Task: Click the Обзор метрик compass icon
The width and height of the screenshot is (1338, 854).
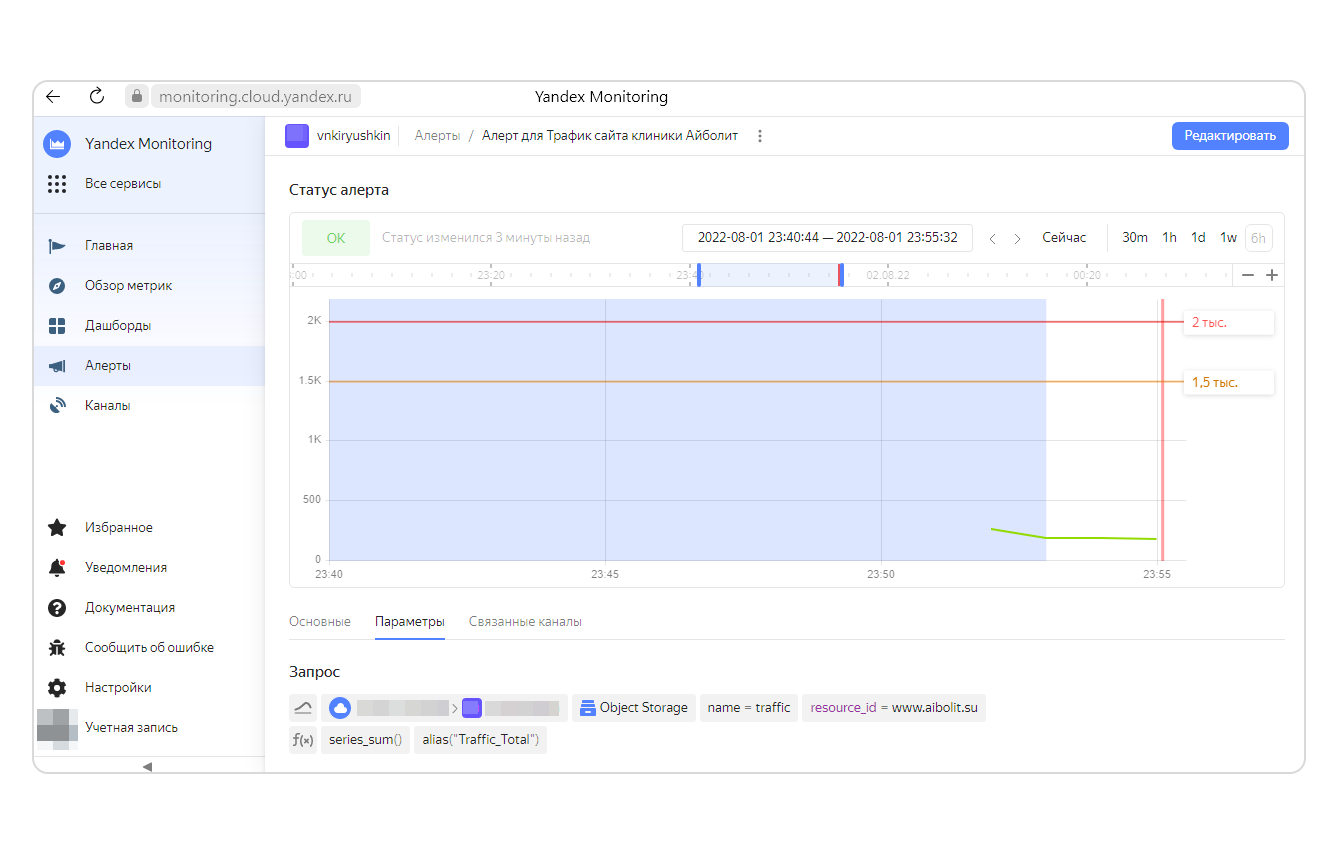Action: point(57,286)
